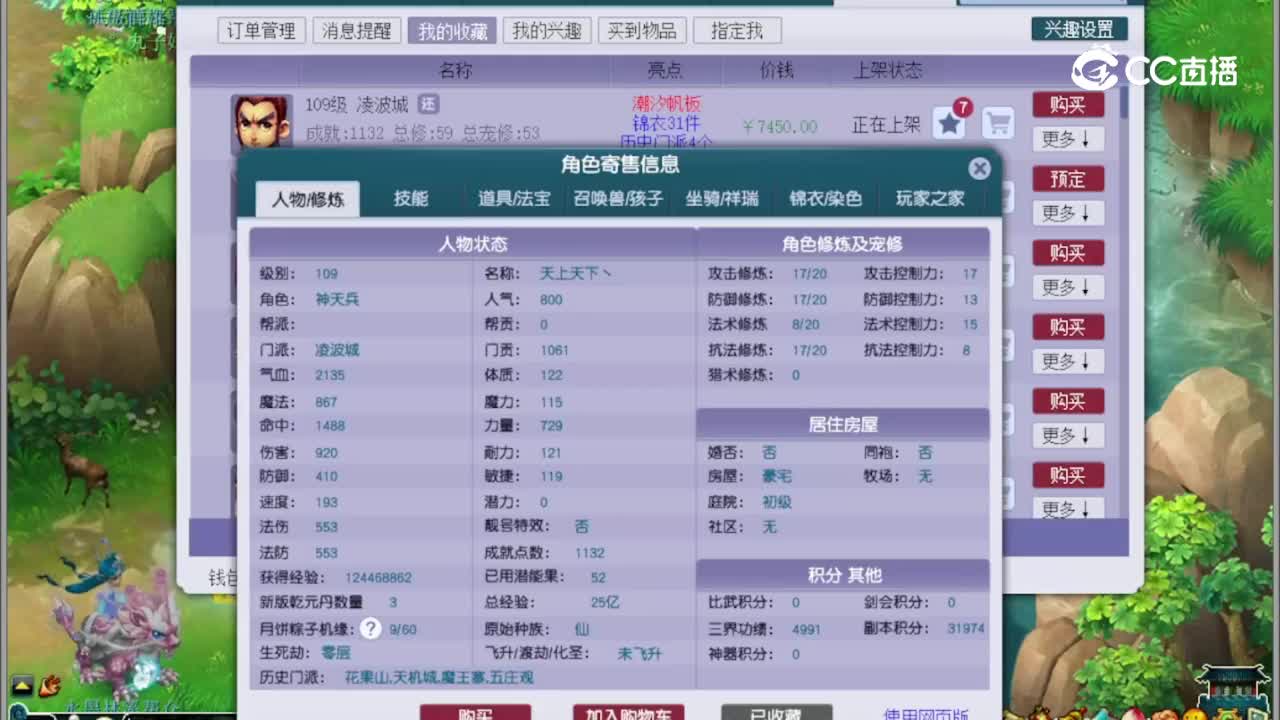
Task: Switch to the 技能 tab
Action: (410, 199)
